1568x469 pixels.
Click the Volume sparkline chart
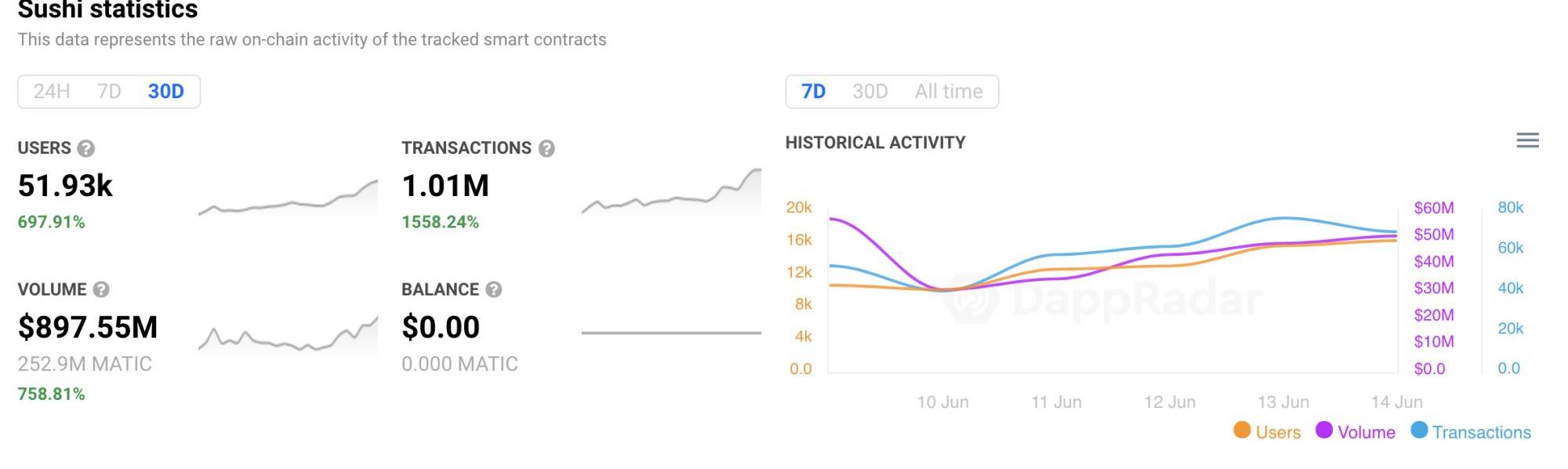(288, 337)
